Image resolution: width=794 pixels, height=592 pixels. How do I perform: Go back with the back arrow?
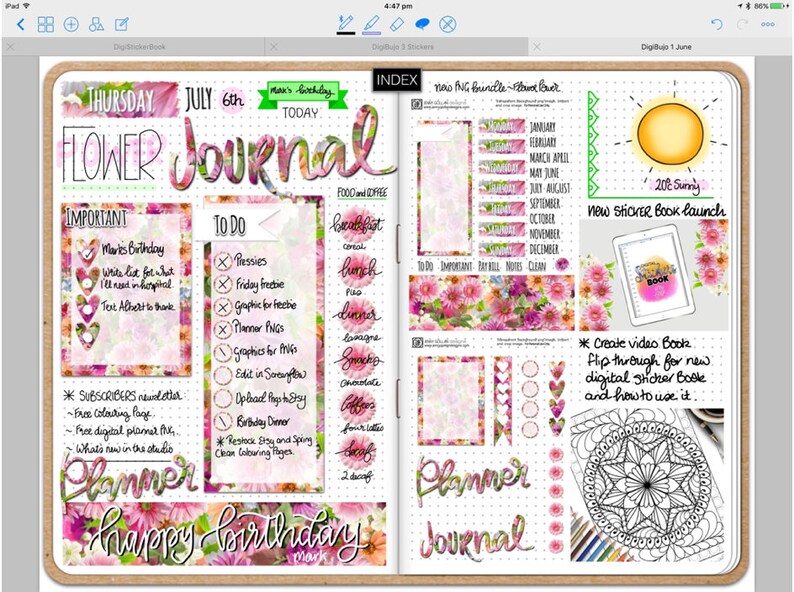tap(21, 24)
